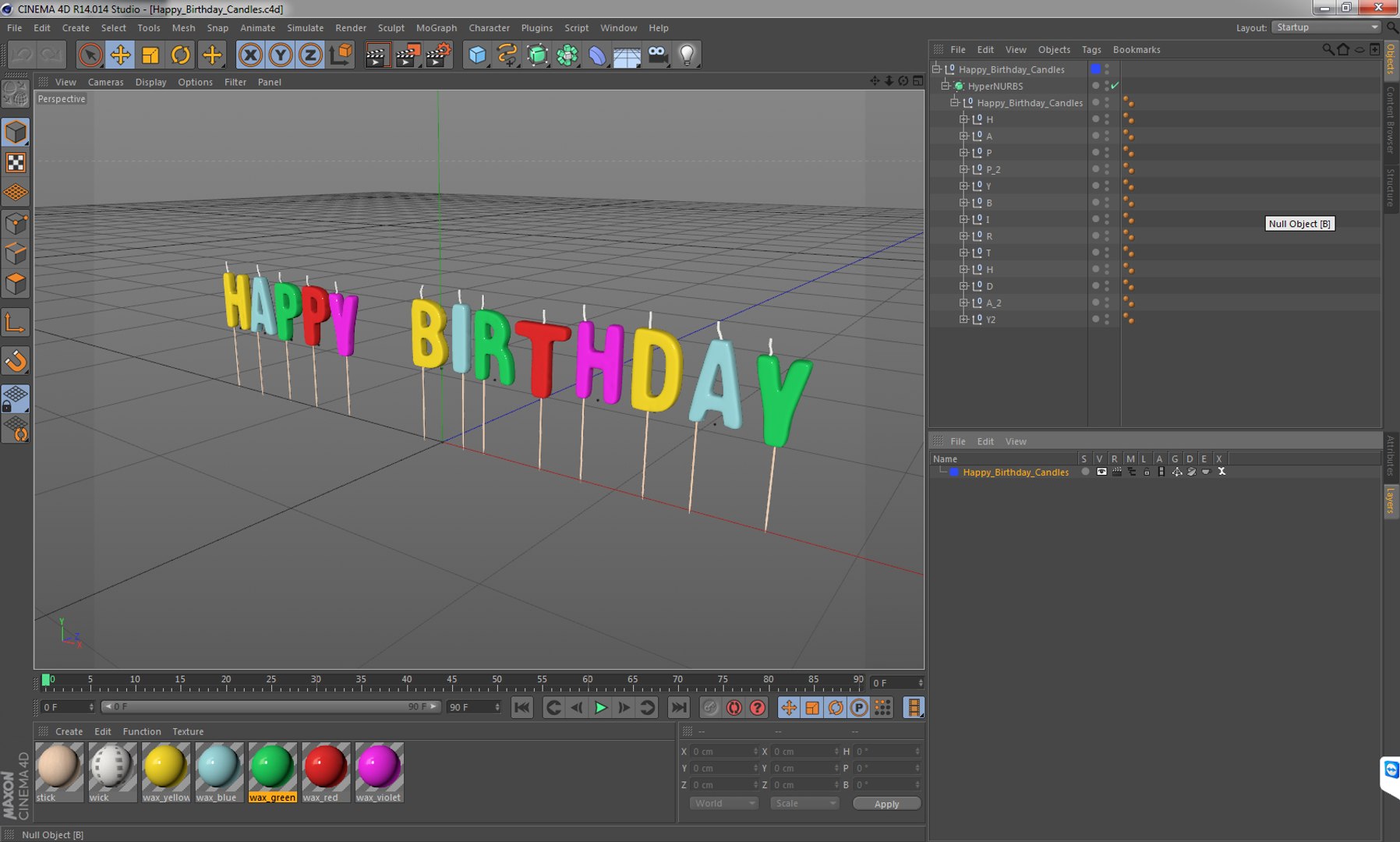Image resolution: width=1400 pixels, height=842 pixels.
Task: Collapse the HyperNURBS object
Action: click(946, 86)
